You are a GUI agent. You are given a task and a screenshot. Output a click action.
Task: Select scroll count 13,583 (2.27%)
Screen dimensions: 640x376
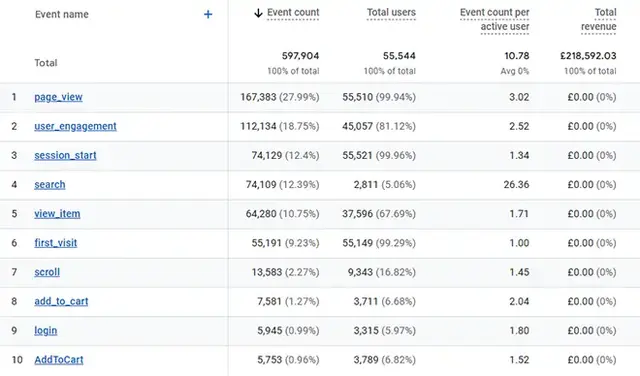tap(285, 272)
